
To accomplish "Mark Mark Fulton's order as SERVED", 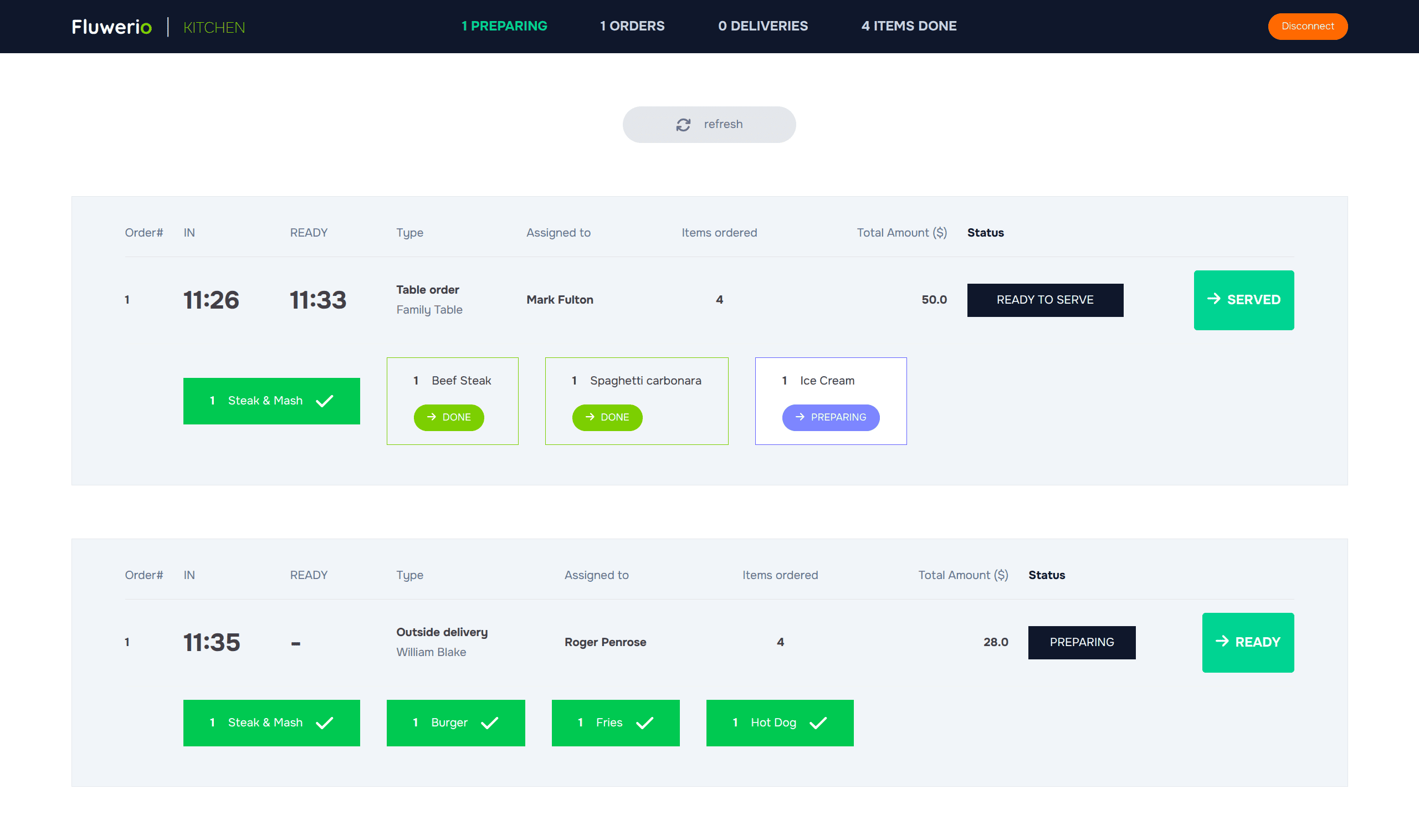I will tap(1243, 300).
